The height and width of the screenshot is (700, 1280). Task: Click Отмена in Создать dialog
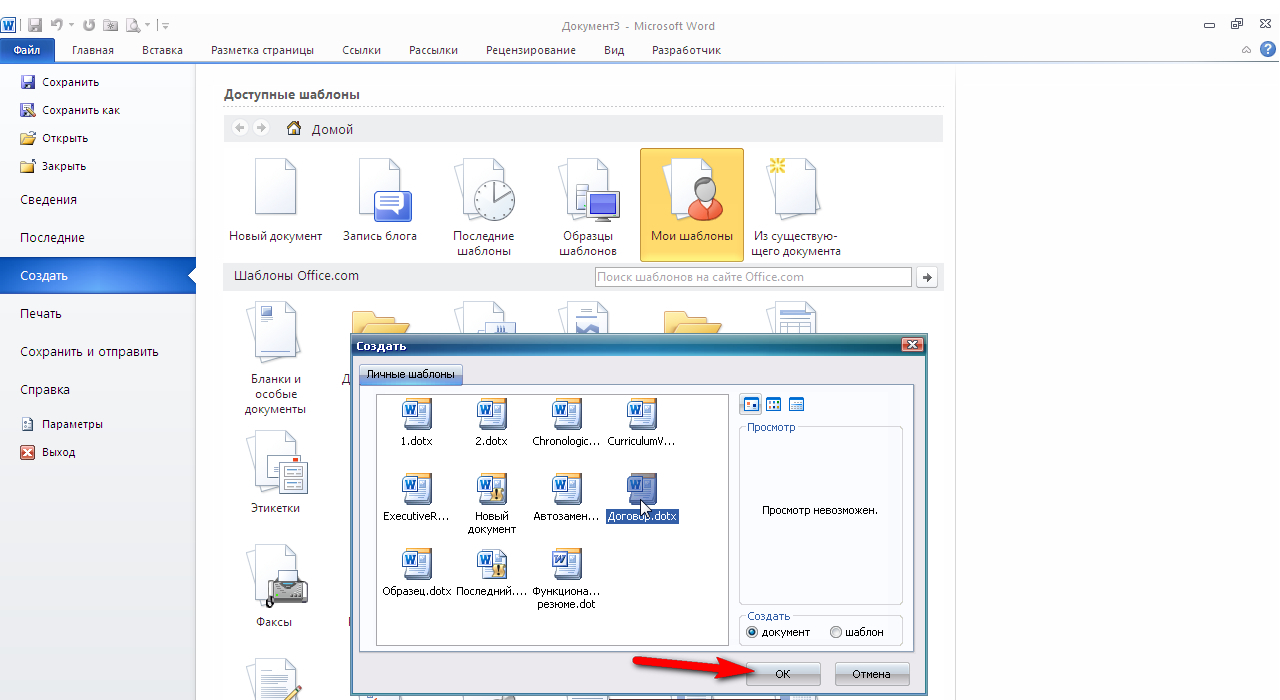point(872,674)
